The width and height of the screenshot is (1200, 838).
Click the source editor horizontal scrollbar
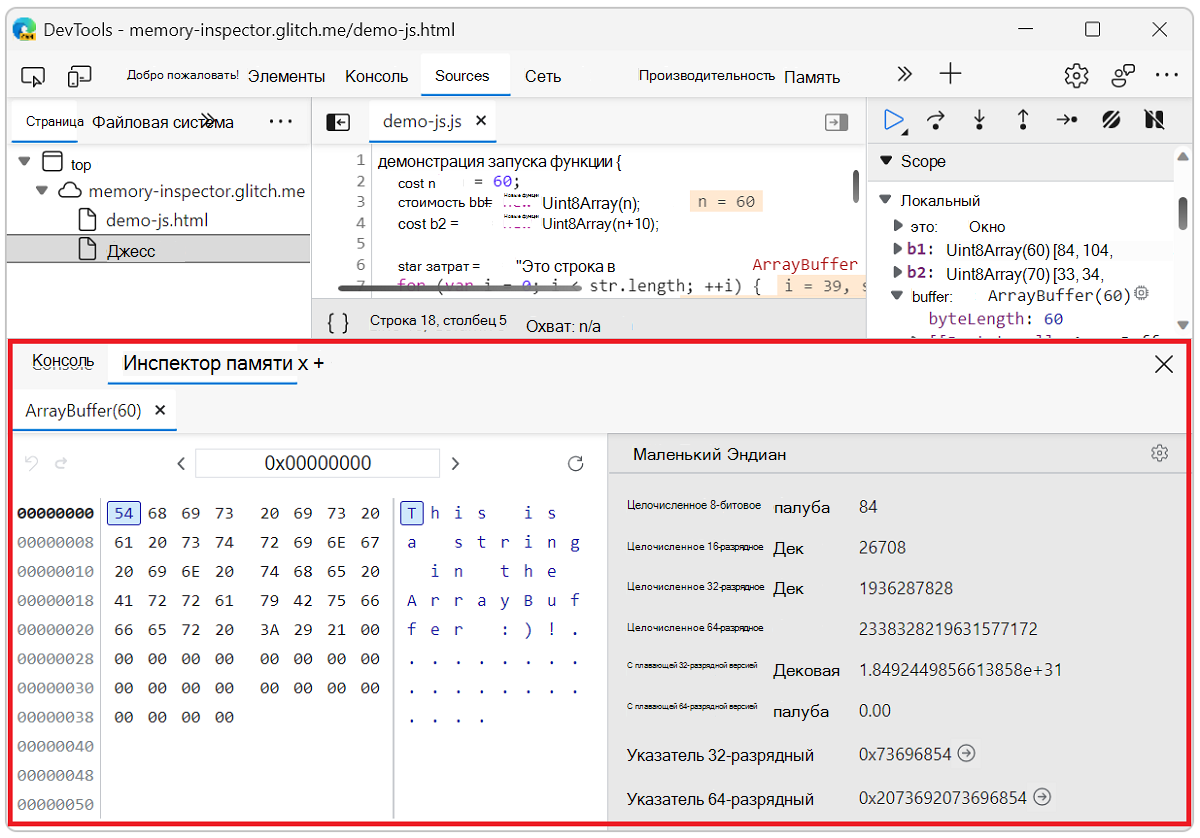tap(459, 288)
